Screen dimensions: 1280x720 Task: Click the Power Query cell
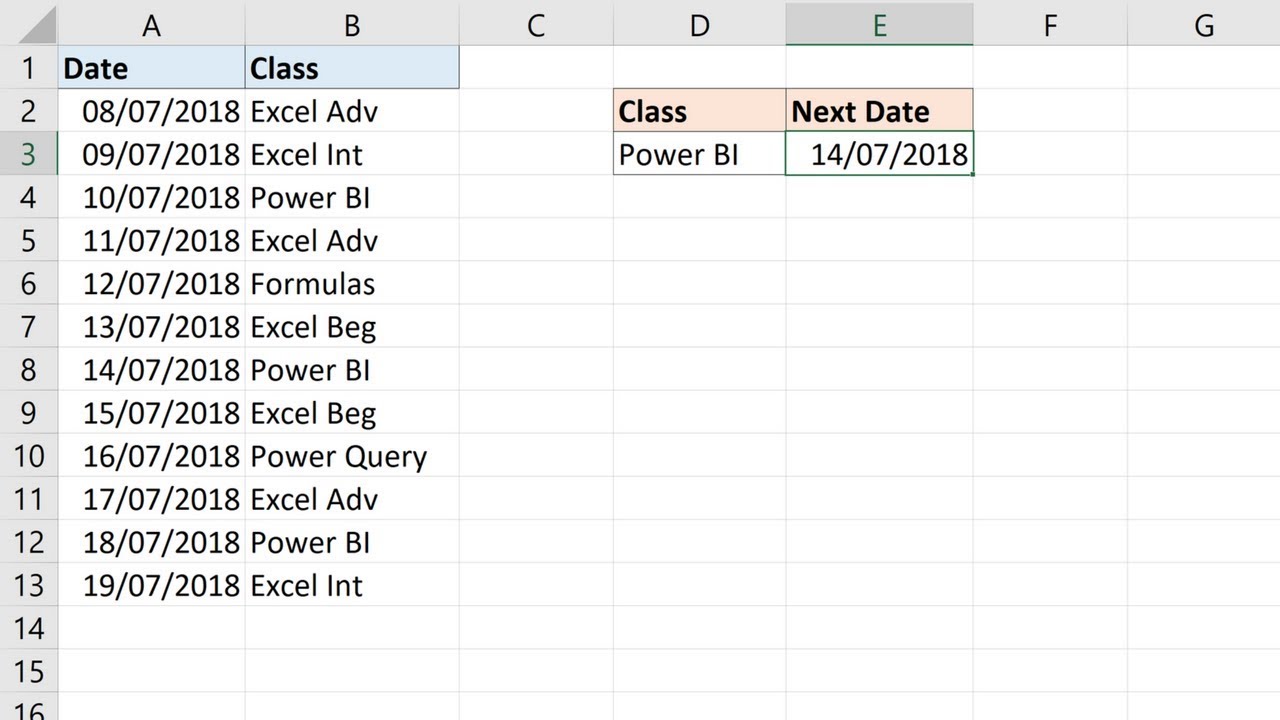[x=352, y=455]
